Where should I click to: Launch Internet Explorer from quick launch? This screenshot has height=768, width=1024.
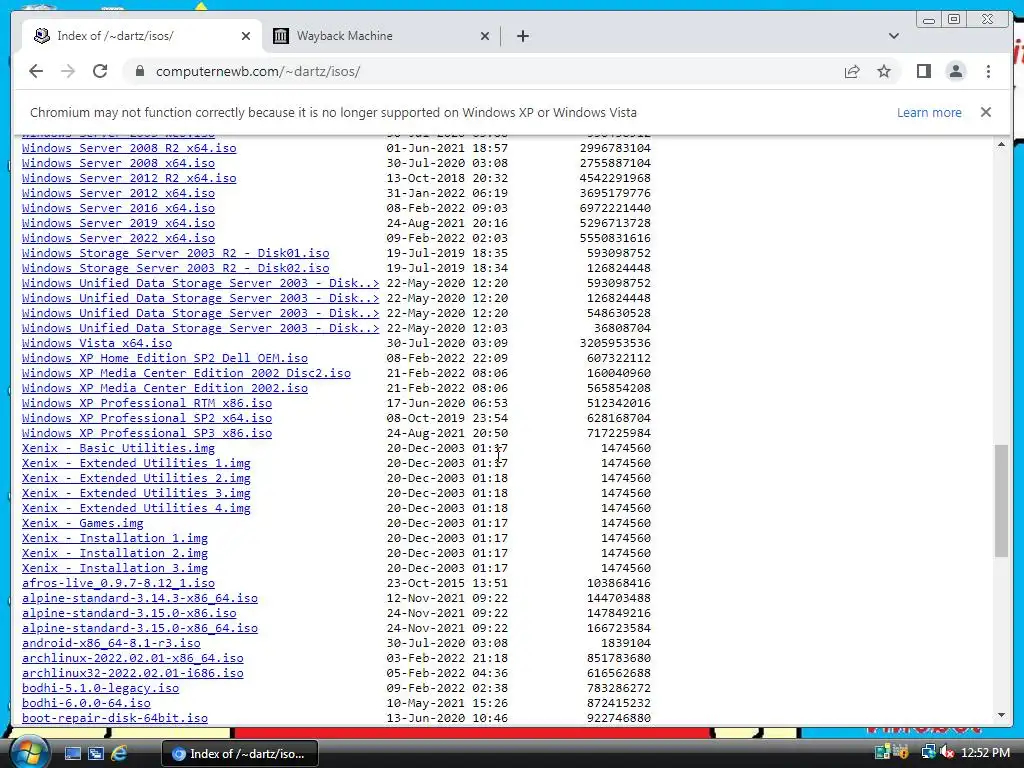(119, 754)
